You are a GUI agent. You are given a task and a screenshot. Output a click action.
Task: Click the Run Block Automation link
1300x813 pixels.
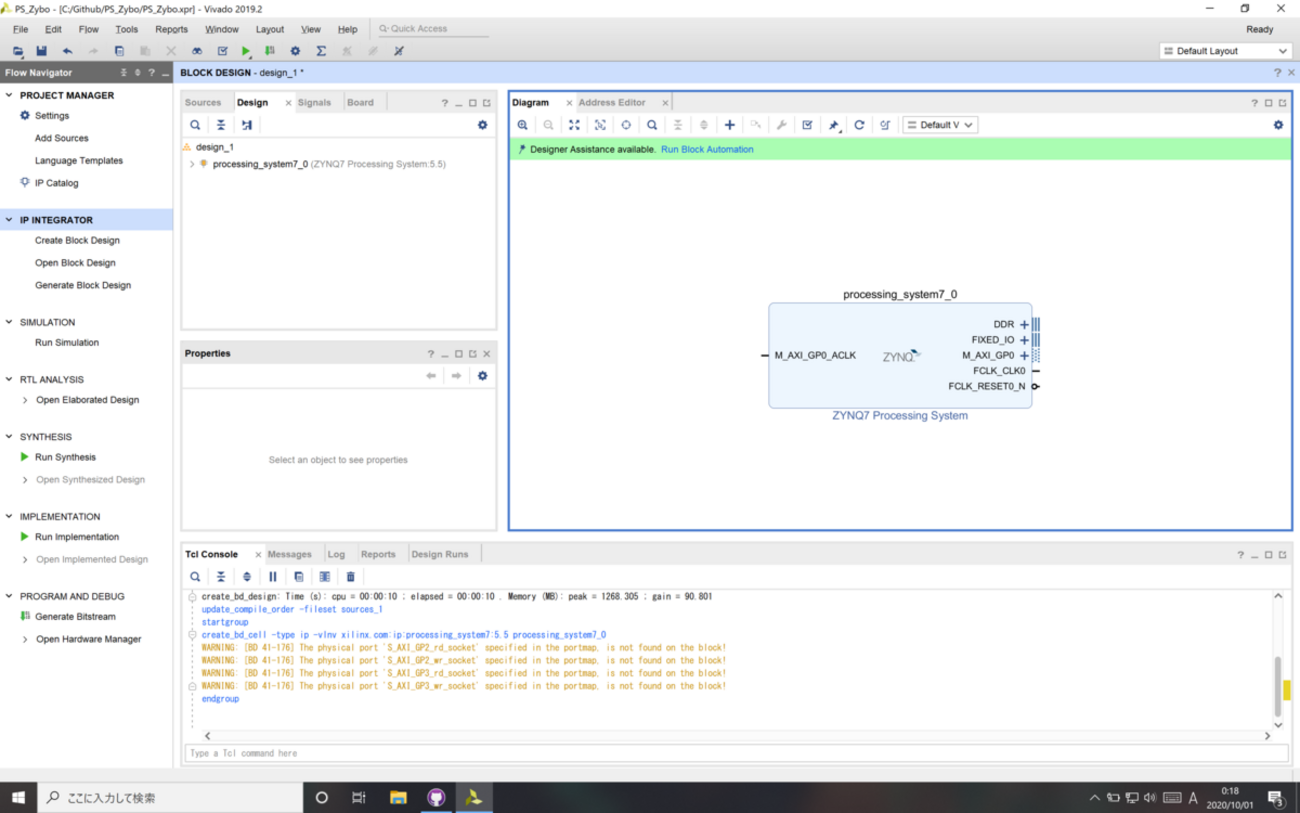tap(707, 149)
